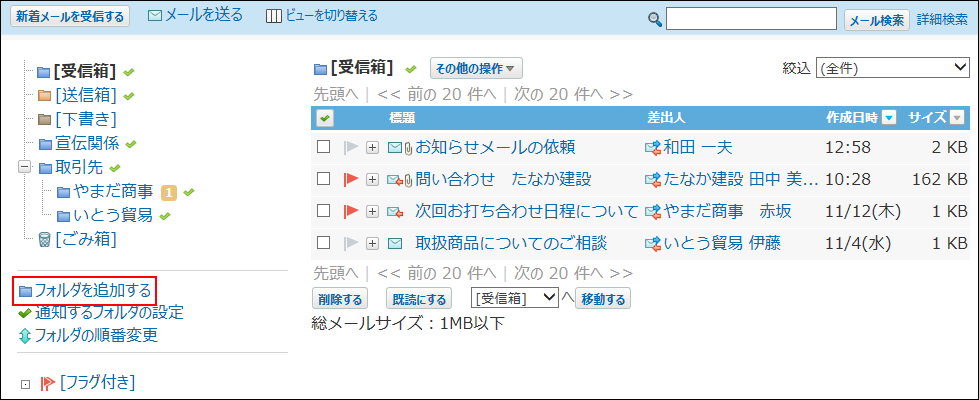Click the unread count badge on やまだ商事

tap(169, 192)
